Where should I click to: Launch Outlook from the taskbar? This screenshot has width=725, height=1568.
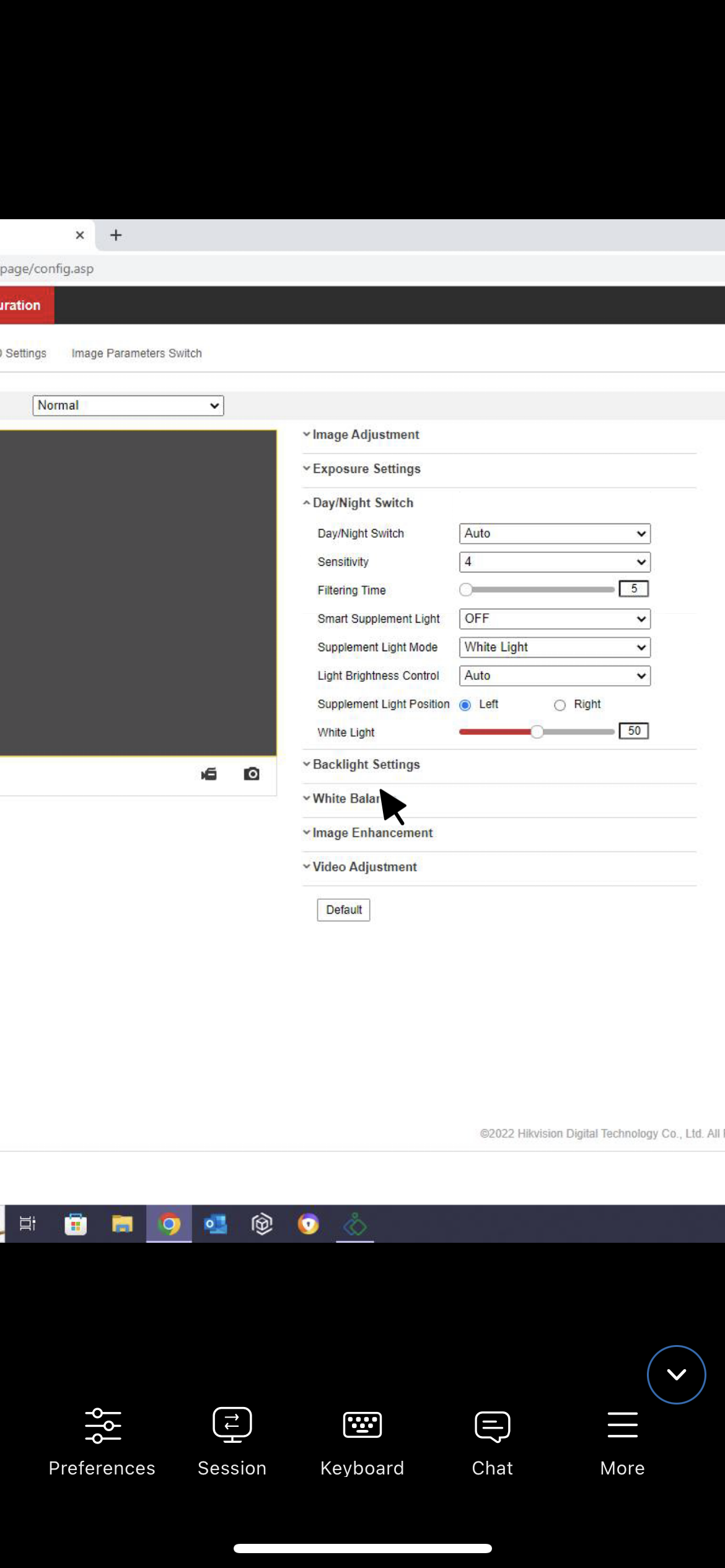[216, 1224]
